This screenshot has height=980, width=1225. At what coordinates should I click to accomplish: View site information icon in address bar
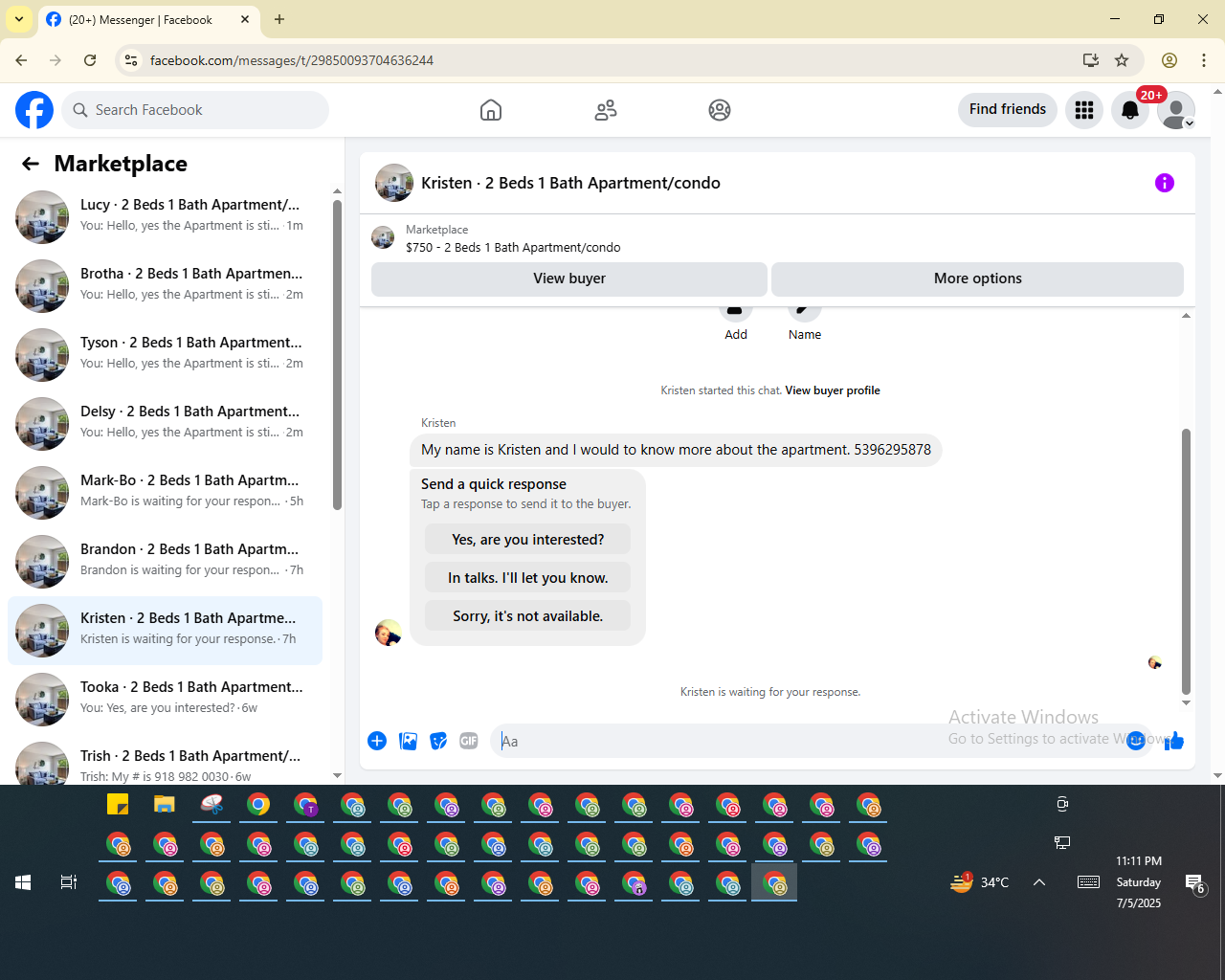pyautogui.click(x=131, y=60)
